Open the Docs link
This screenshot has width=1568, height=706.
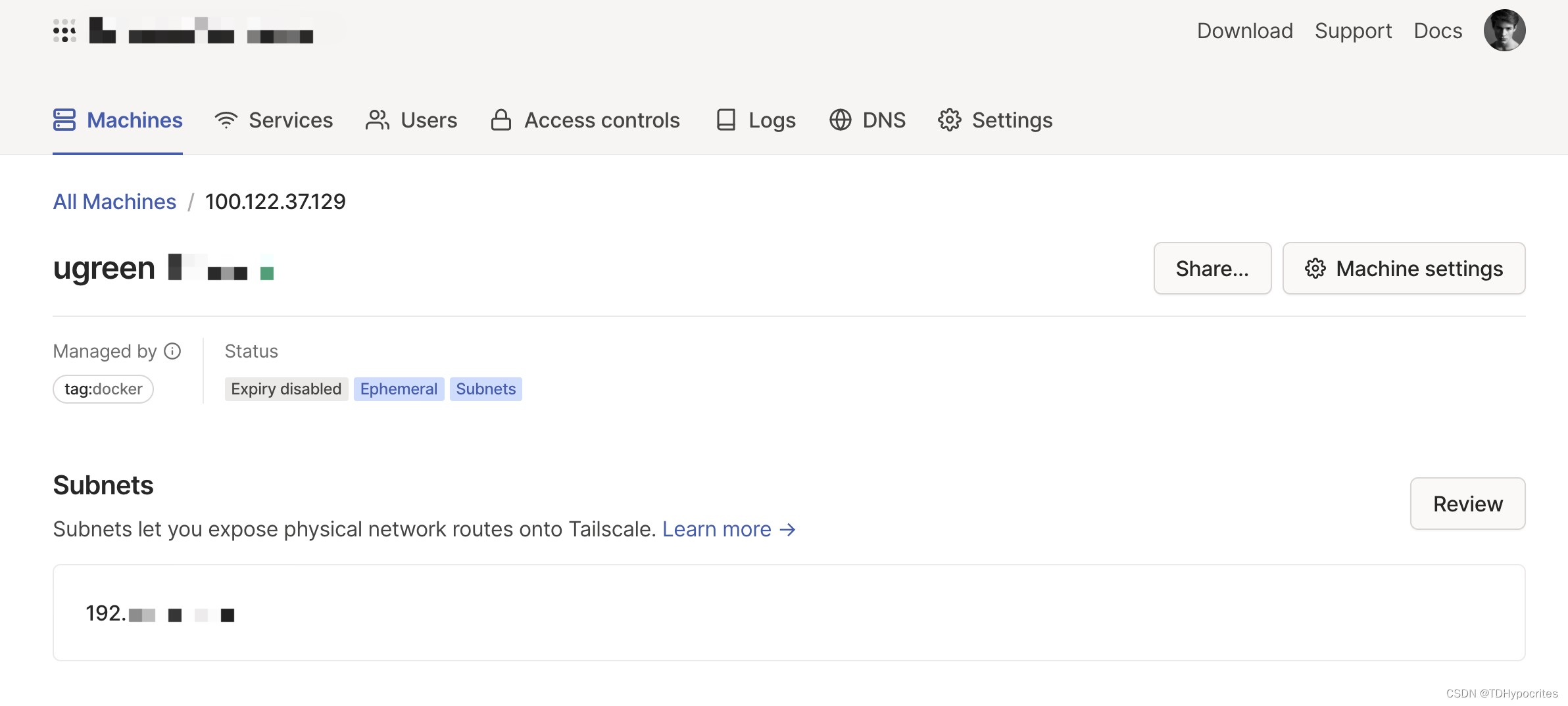tap(1438, 30)
